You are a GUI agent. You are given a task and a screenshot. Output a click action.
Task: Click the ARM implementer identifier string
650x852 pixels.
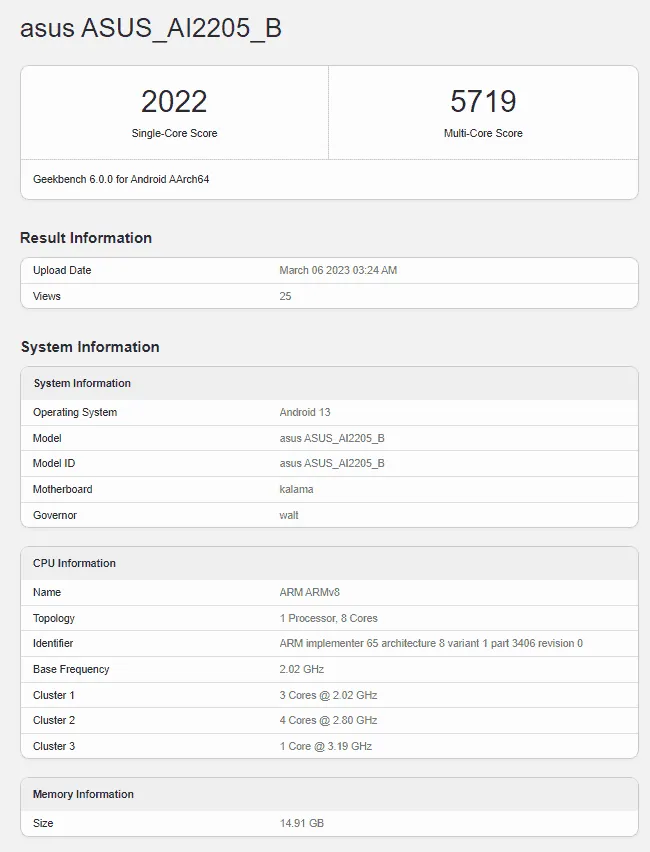430,643
